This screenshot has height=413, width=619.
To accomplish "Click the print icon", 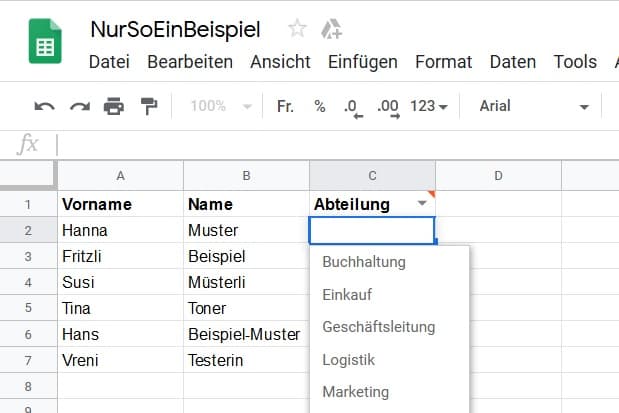I will coord(114,106).
